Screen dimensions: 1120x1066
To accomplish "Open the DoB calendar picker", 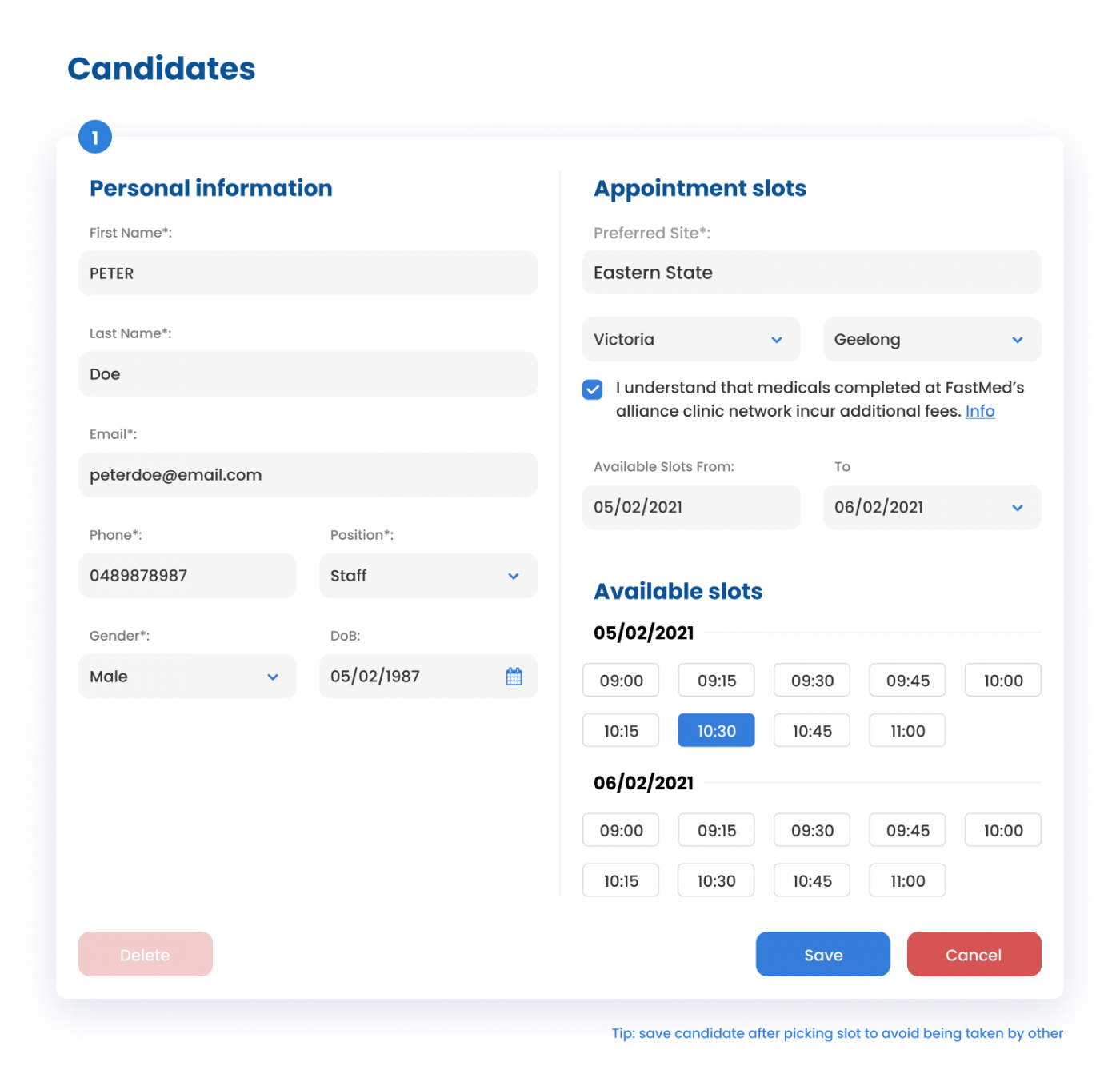I will click(514, 677).
